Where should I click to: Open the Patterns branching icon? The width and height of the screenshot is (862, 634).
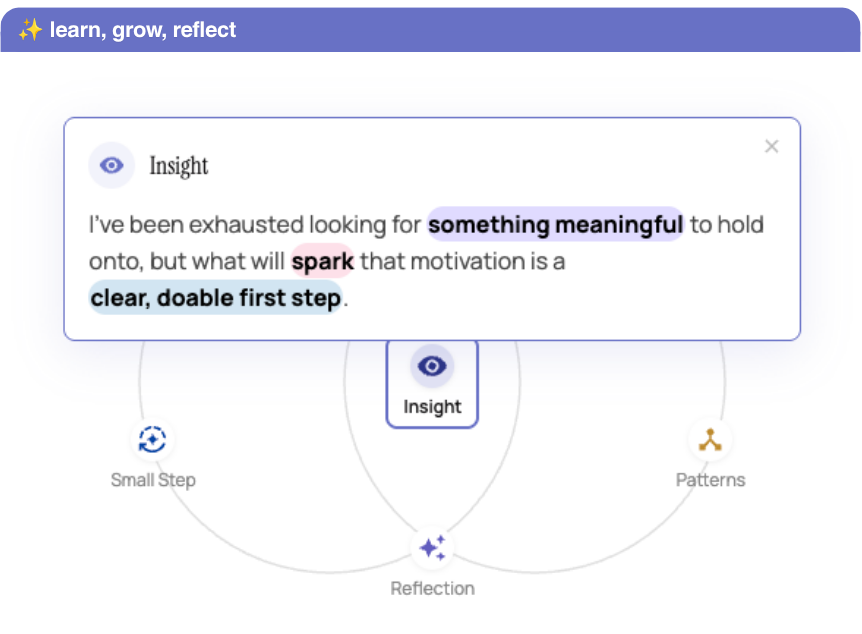(x=710, y=440)
